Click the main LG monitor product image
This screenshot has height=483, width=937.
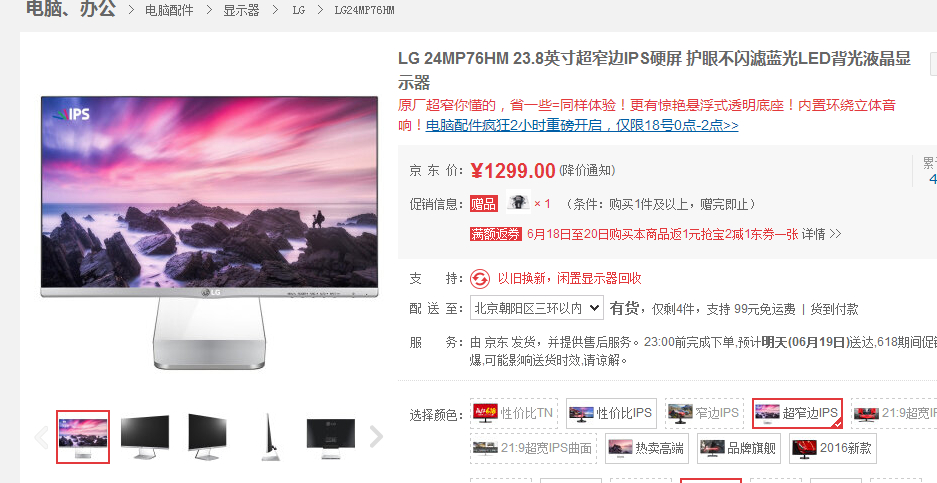[x=209, y=232]
